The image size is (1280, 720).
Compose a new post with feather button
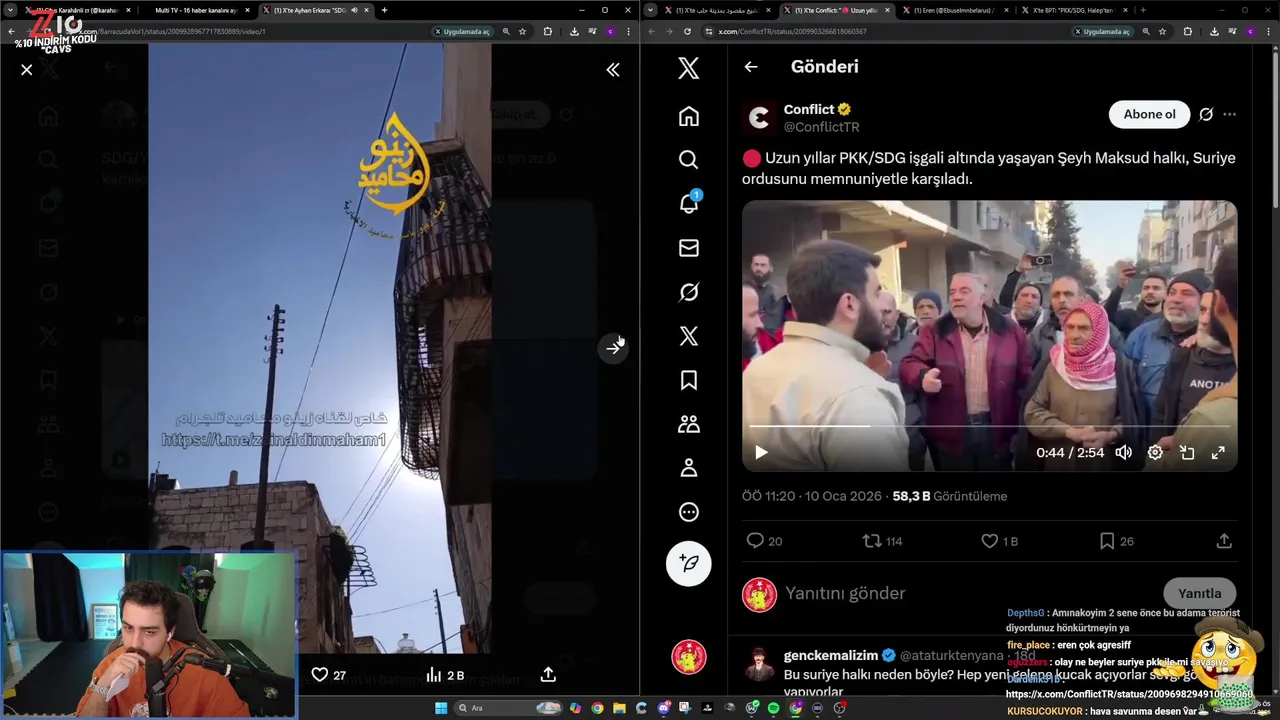click(x=689, y=564)
